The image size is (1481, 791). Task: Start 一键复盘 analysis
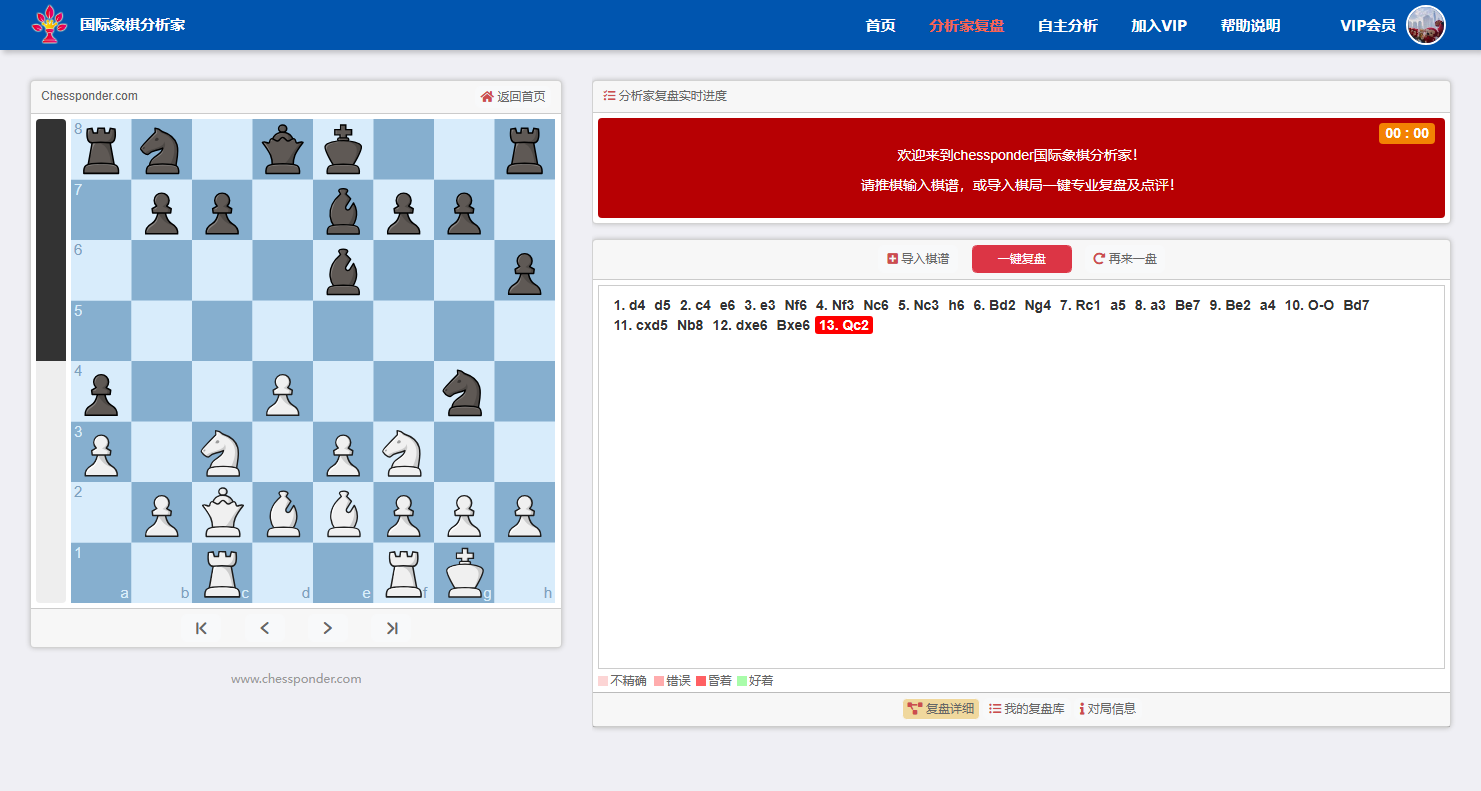1022,259
